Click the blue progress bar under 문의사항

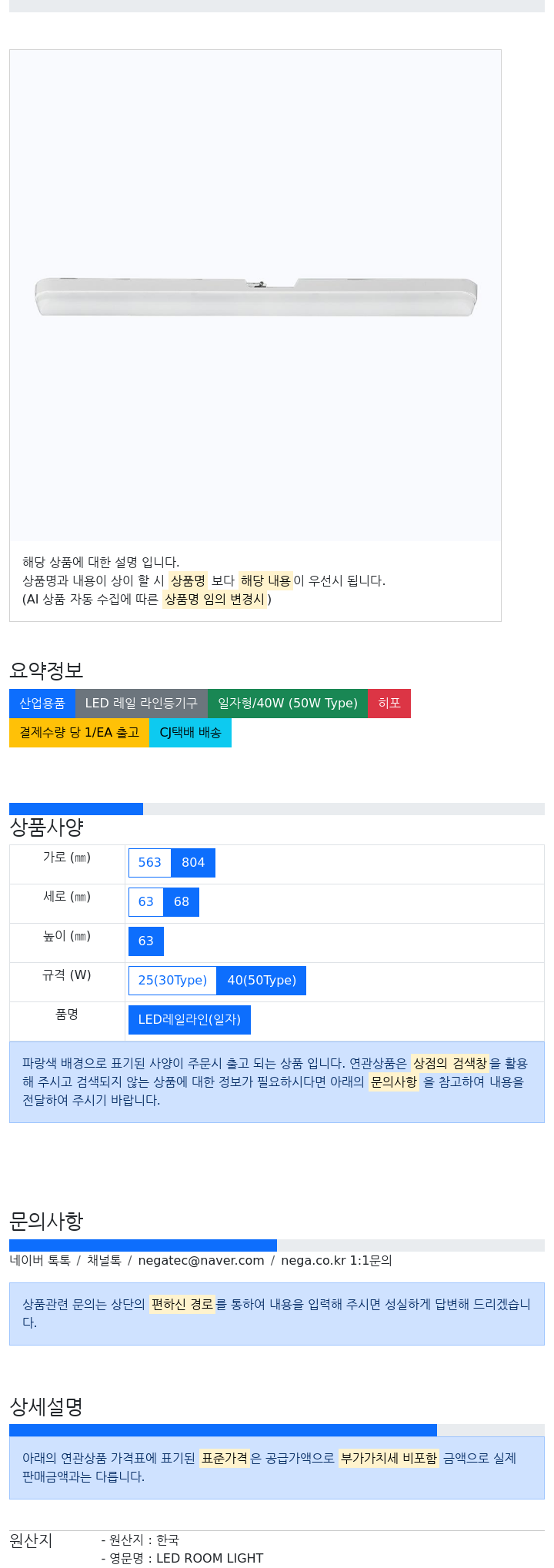(x=143, y=1245)
